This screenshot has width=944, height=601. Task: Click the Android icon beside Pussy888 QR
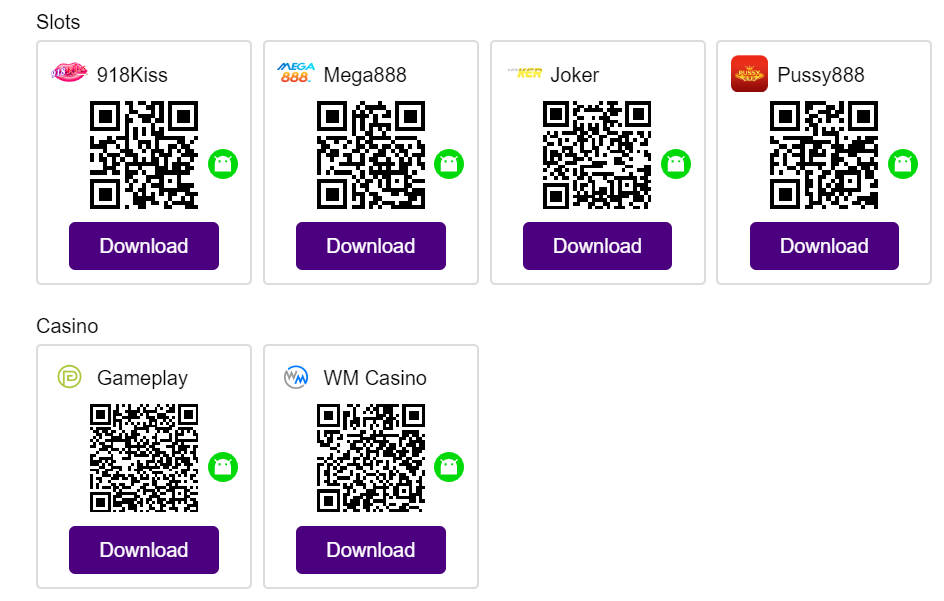click(x=903, y=163)
